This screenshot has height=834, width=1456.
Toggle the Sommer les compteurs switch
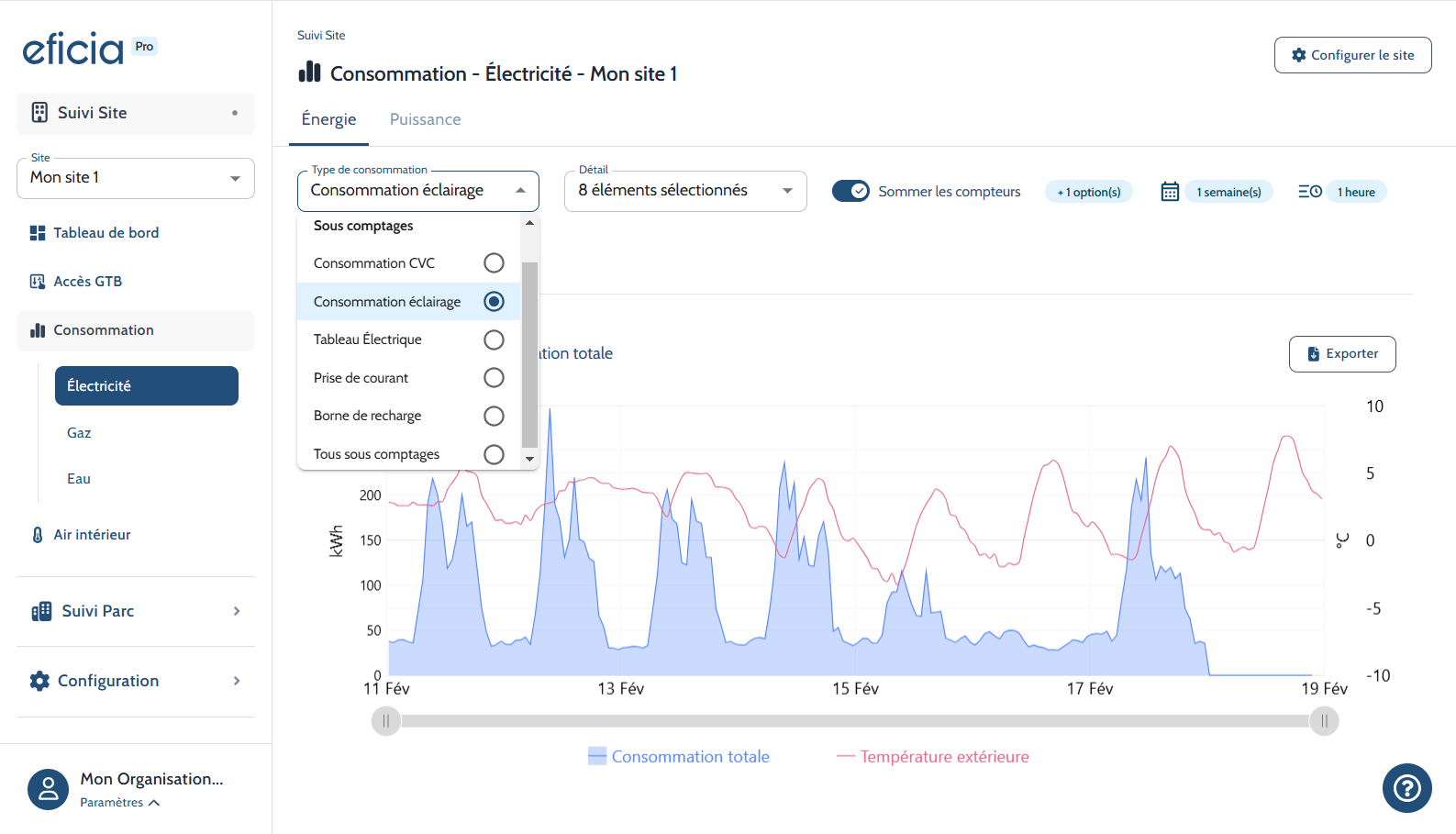(x=850, y=191)
